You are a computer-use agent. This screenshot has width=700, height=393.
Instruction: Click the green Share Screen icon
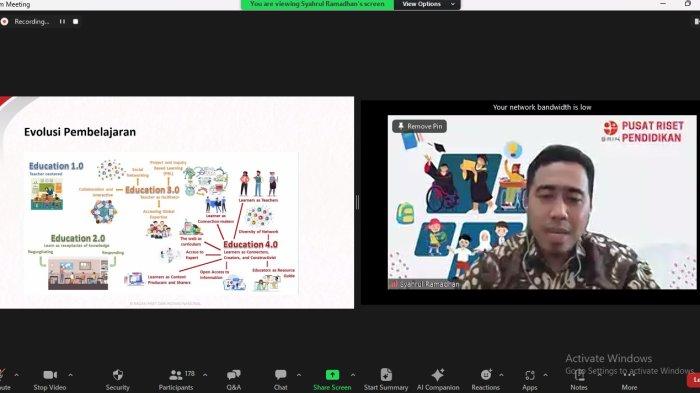[332, 375]
